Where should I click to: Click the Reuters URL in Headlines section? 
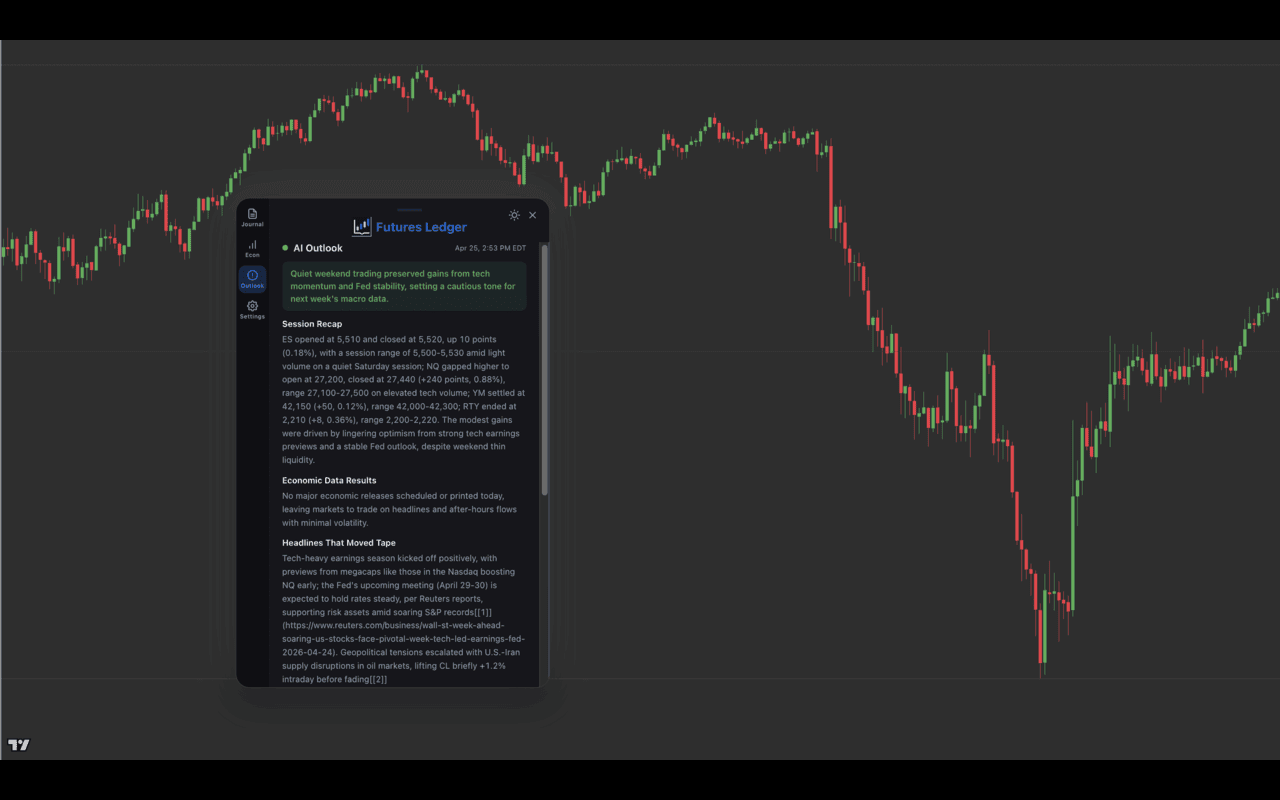pyautogui.click(x=403, y=638)
